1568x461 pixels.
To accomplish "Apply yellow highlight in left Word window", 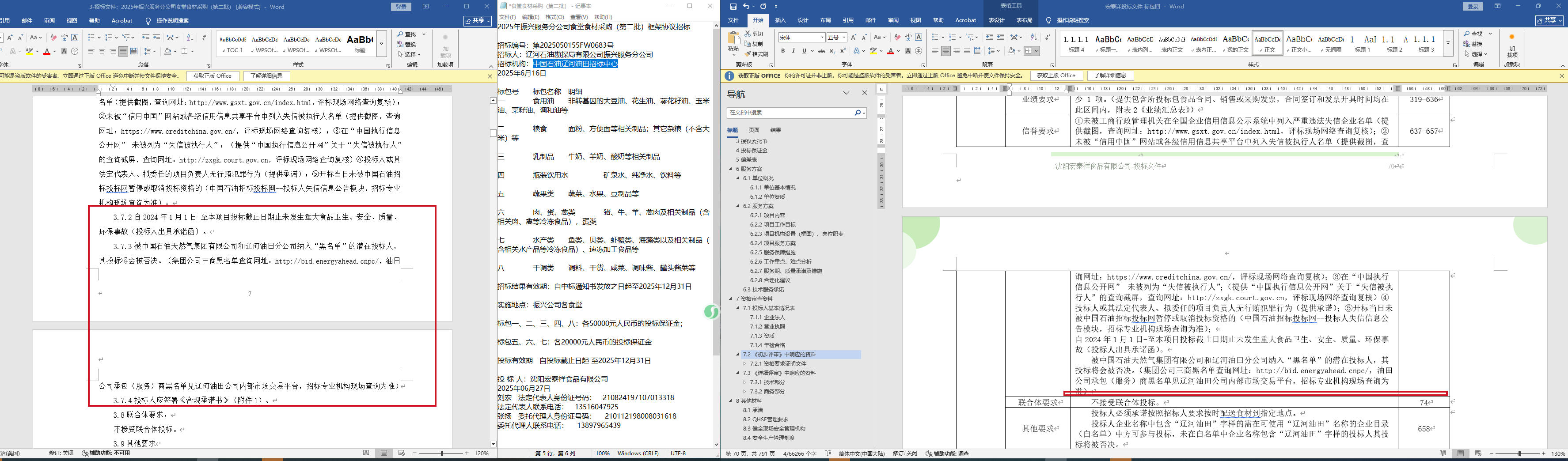I will 29,51.
